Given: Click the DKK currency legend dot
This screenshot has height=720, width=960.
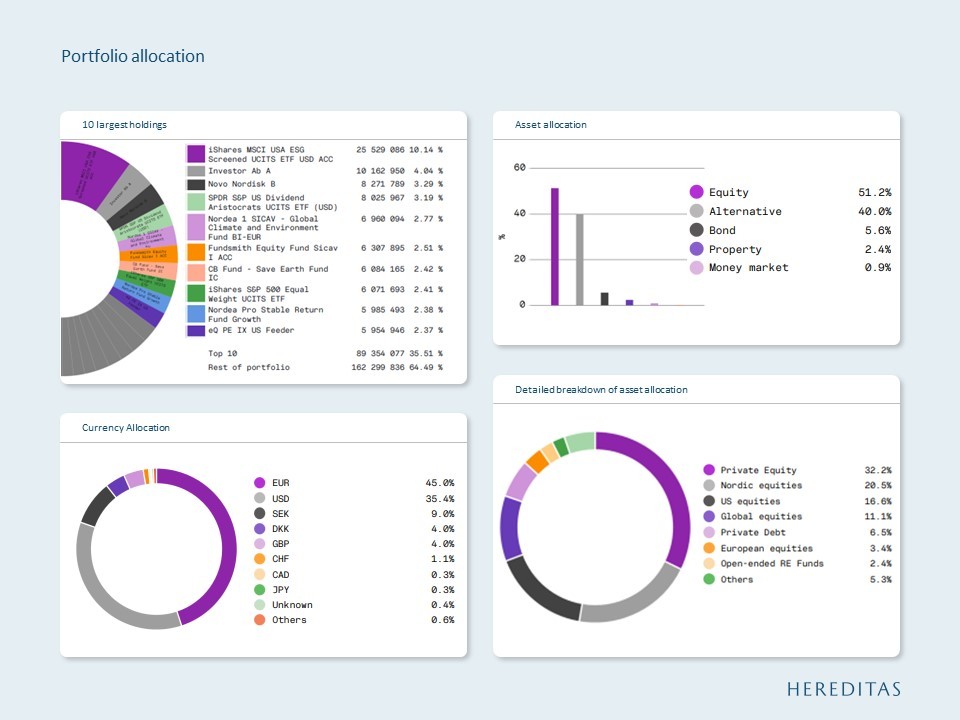Looking at the screenshot, I should (x=260, y=529).
